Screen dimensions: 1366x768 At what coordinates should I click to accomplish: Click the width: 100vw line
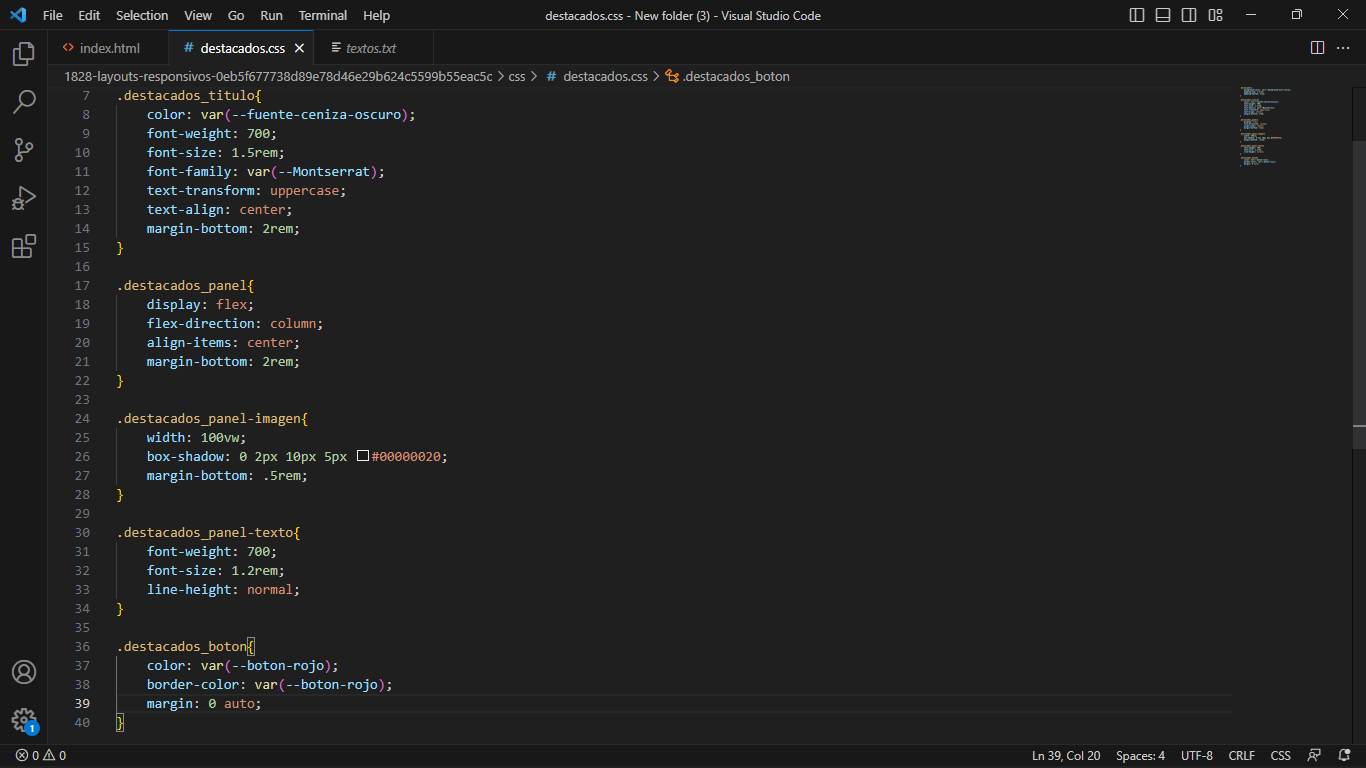pos(196,438)
